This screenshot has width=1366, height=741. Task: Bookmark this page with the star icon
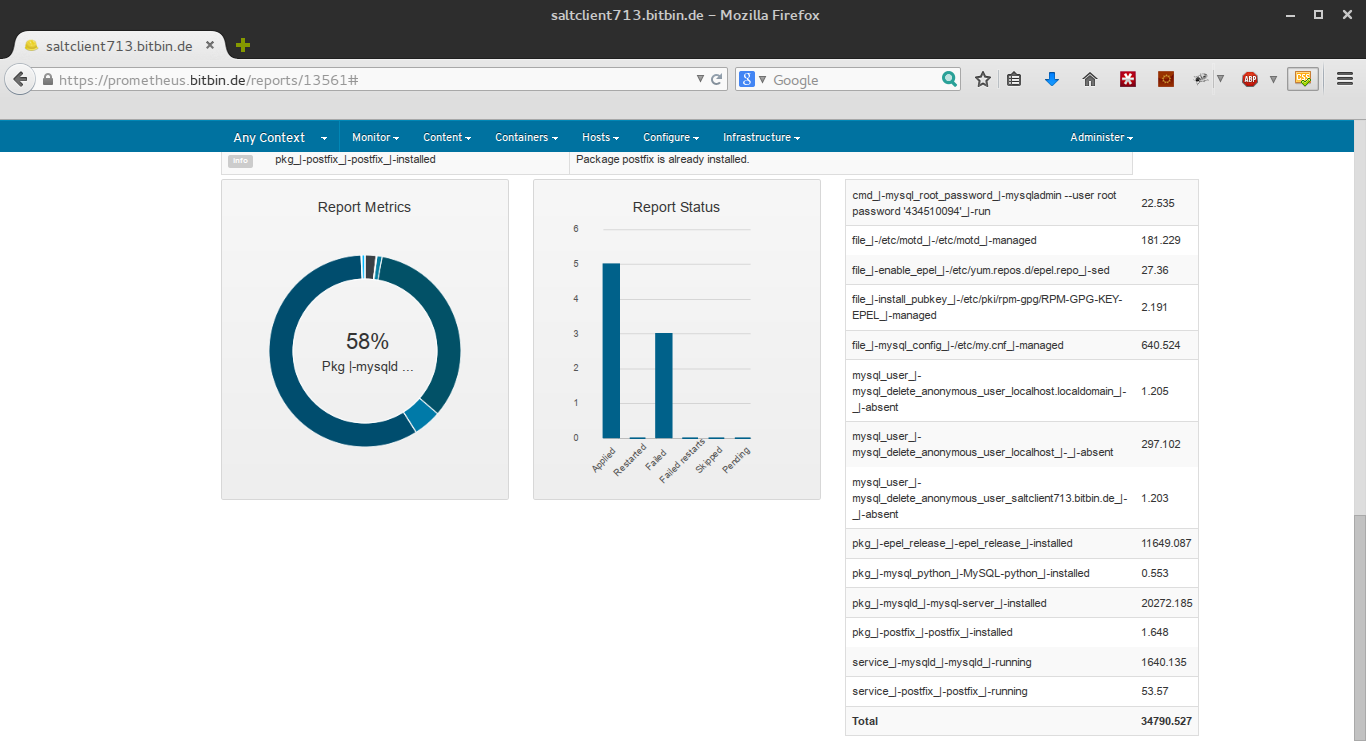click(x=983, y=79)
